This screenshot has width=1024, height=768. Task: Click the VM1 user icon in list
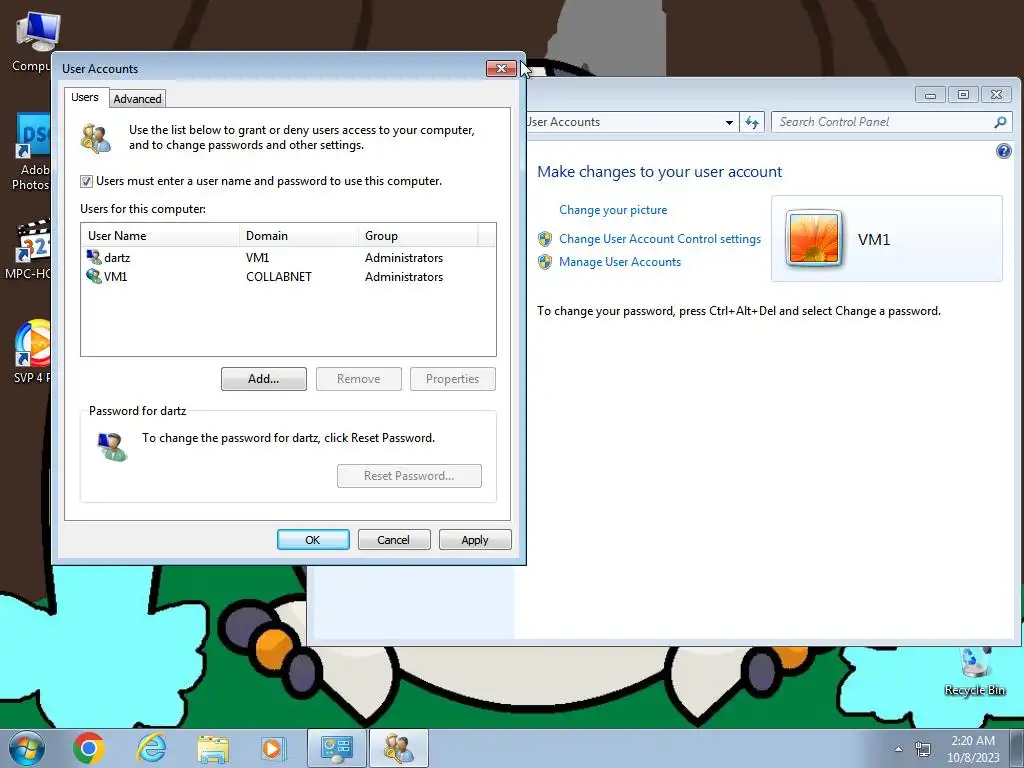point(94,276)
